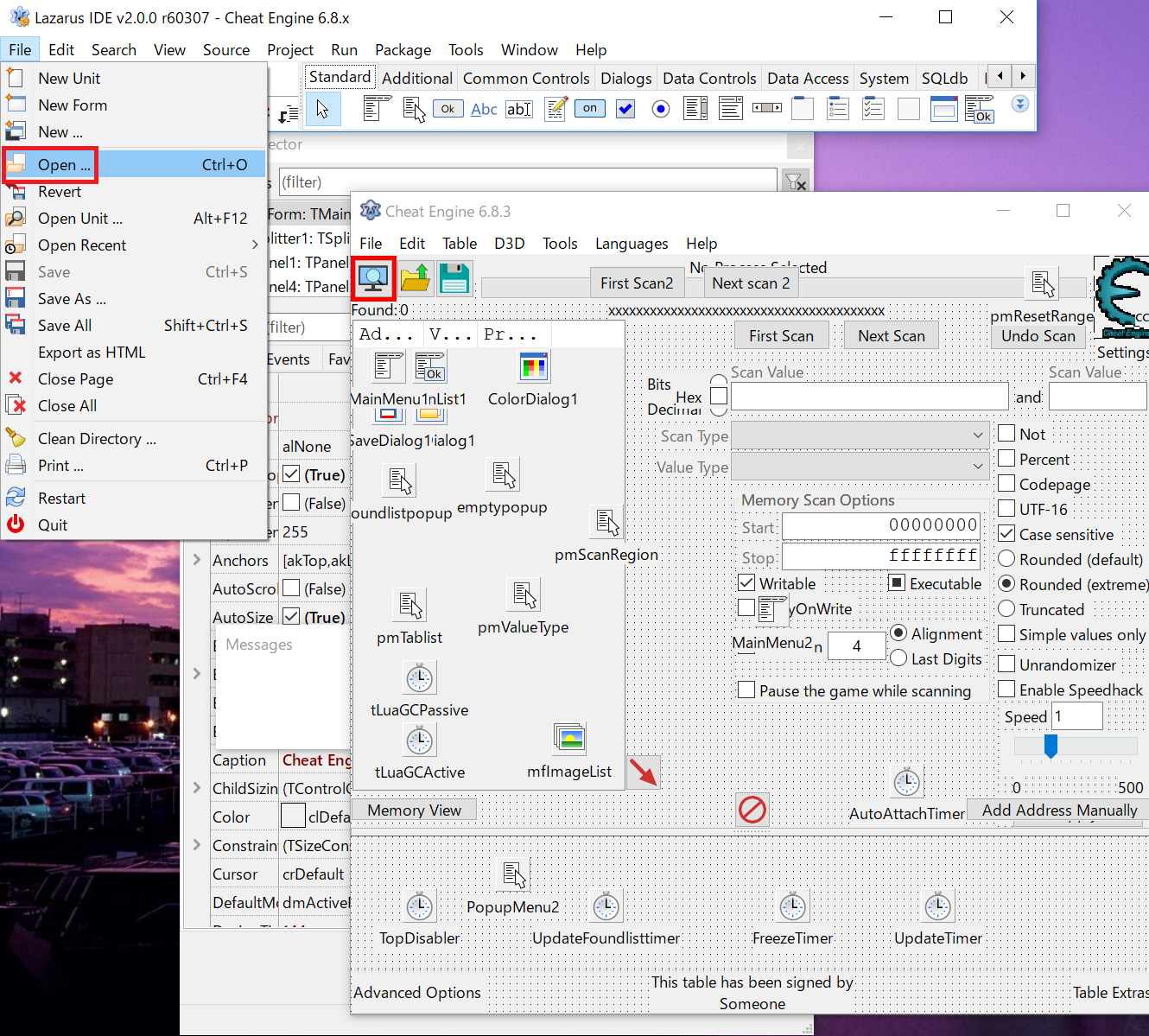The image size is (1149, 1036).
Task: Check the Enable Speedhack box
Action: 1006,690
